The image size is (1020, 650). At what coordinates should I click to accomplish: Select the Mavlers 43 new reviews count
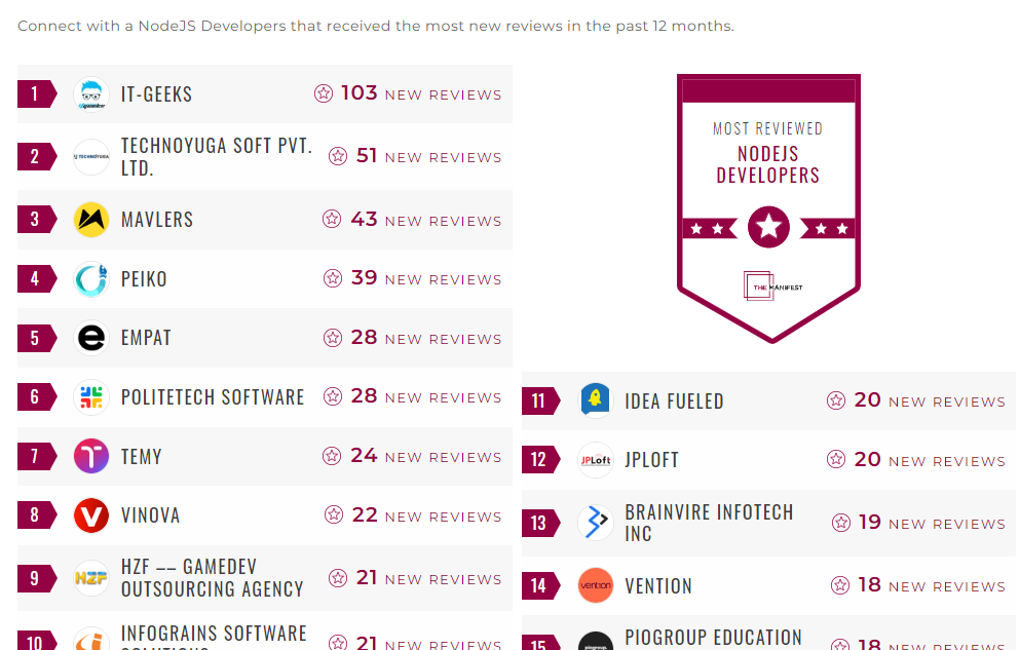coord(364,220)
